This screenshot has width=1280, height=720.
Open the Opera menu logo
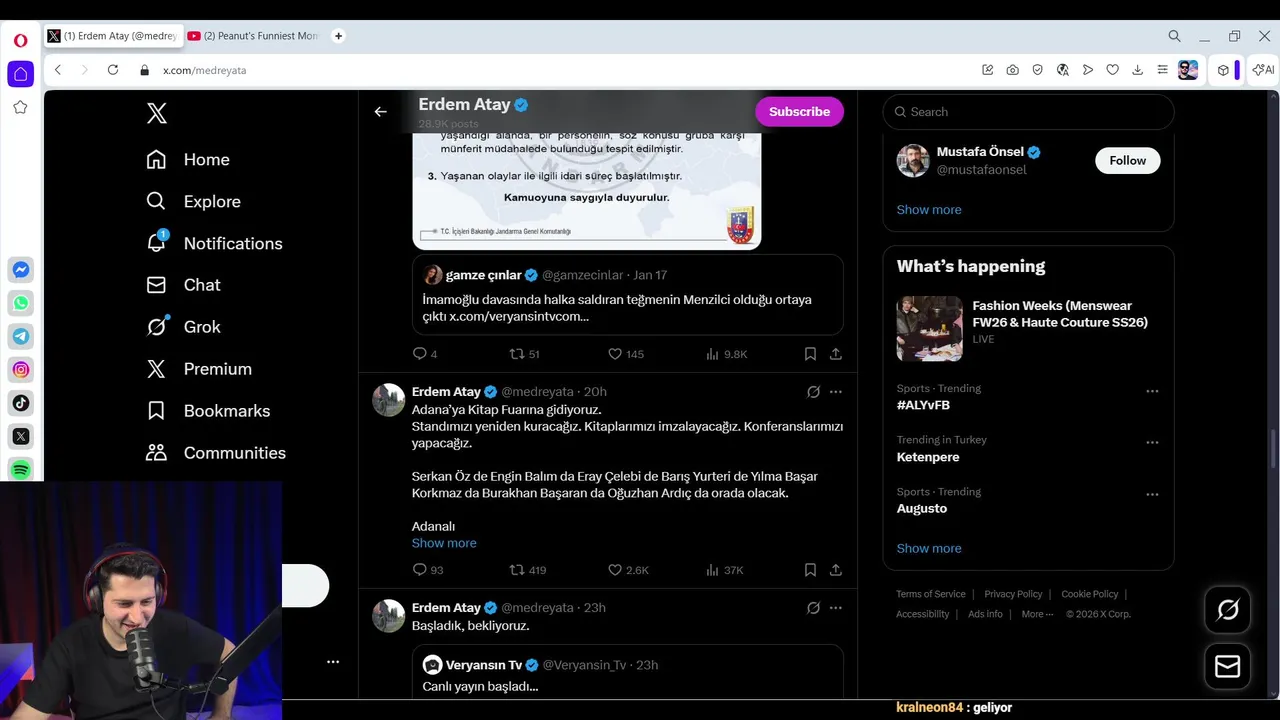click(20, 41)
